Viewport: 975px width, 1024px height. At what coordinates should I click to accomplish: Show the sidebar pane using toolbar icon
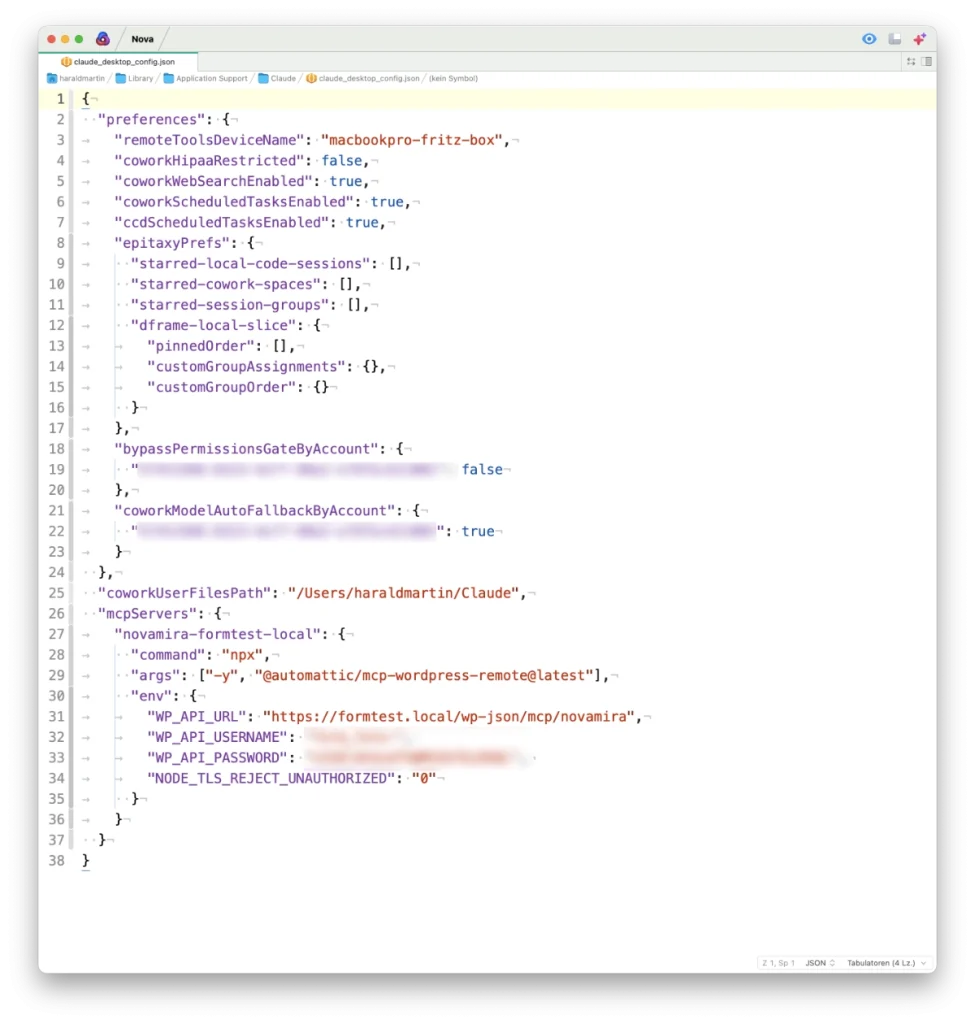click(x=895, y=39)
